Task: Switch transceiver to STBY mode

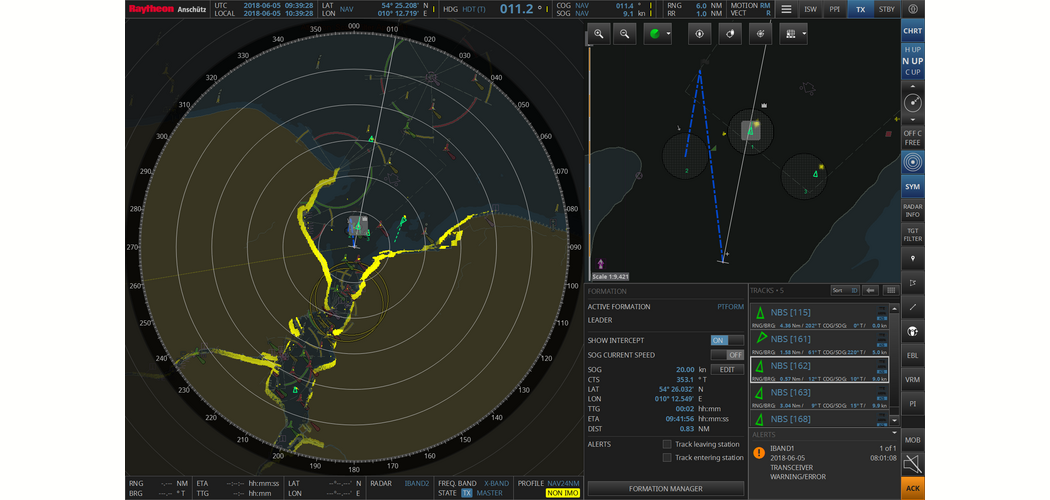Action: pos(887,9)
